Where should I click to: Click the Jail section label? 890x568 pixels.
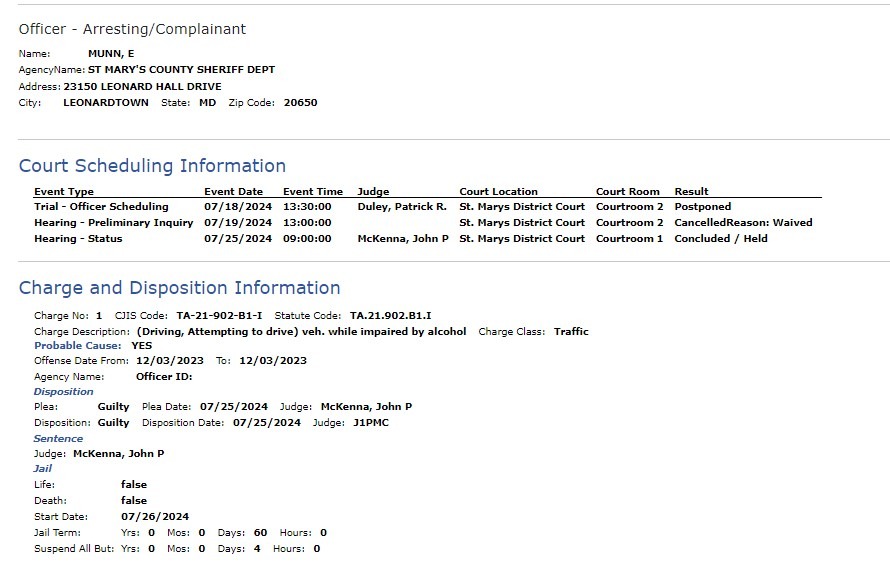(x=43, y=468)
